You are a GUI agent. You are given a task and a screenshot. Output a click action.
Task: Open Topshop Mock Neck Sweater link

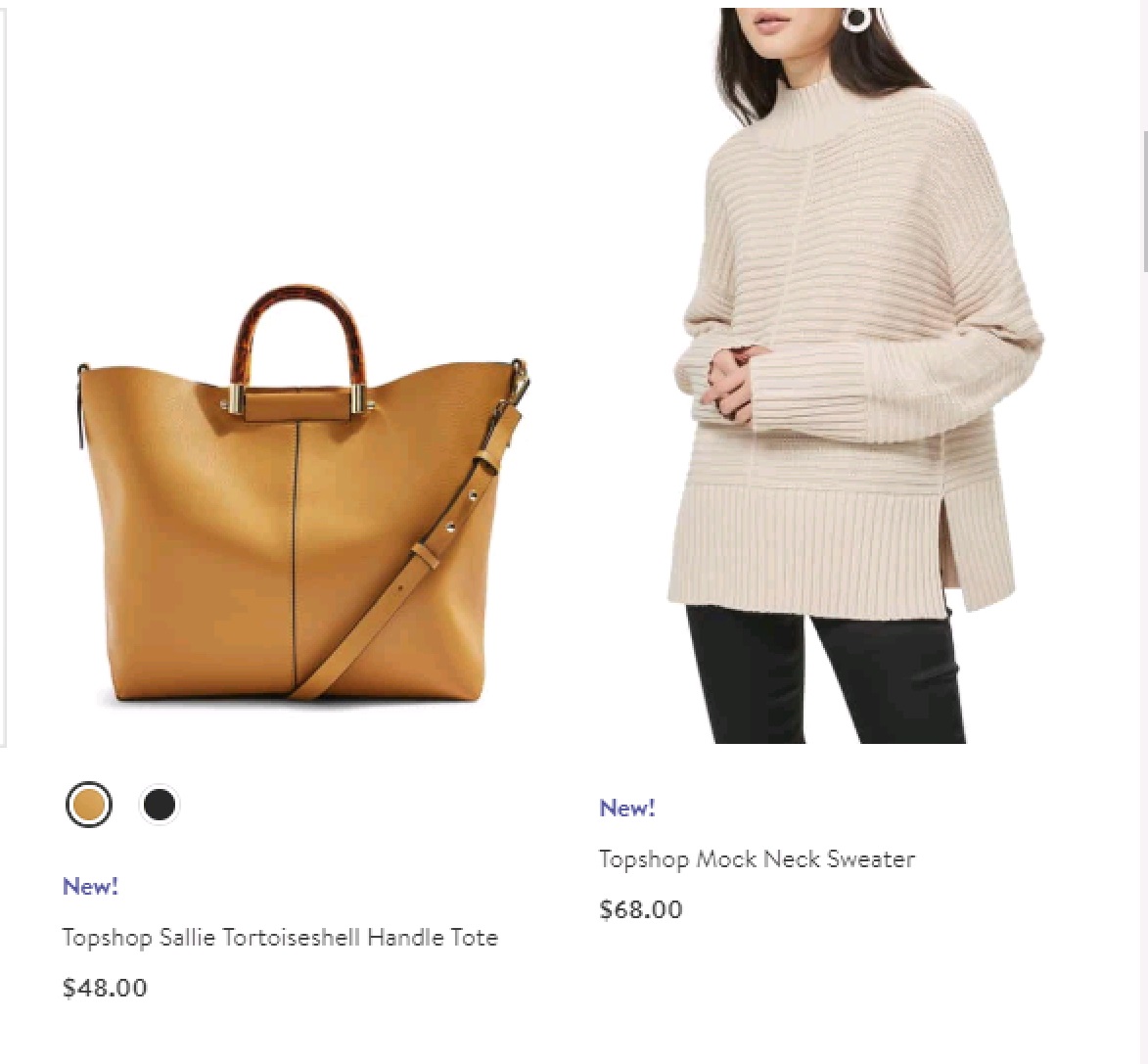point(758,858)
